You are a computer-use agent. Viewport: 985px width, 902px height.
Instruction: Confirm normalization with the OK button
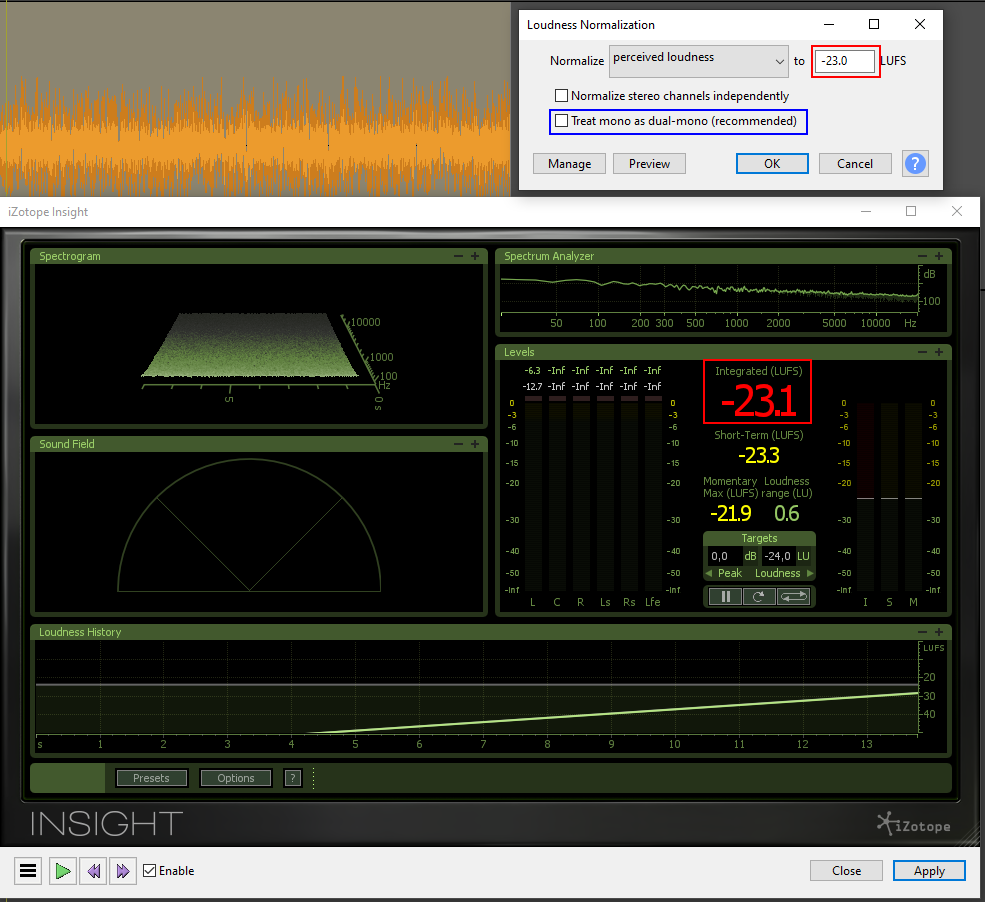click(x=771, y=163)
